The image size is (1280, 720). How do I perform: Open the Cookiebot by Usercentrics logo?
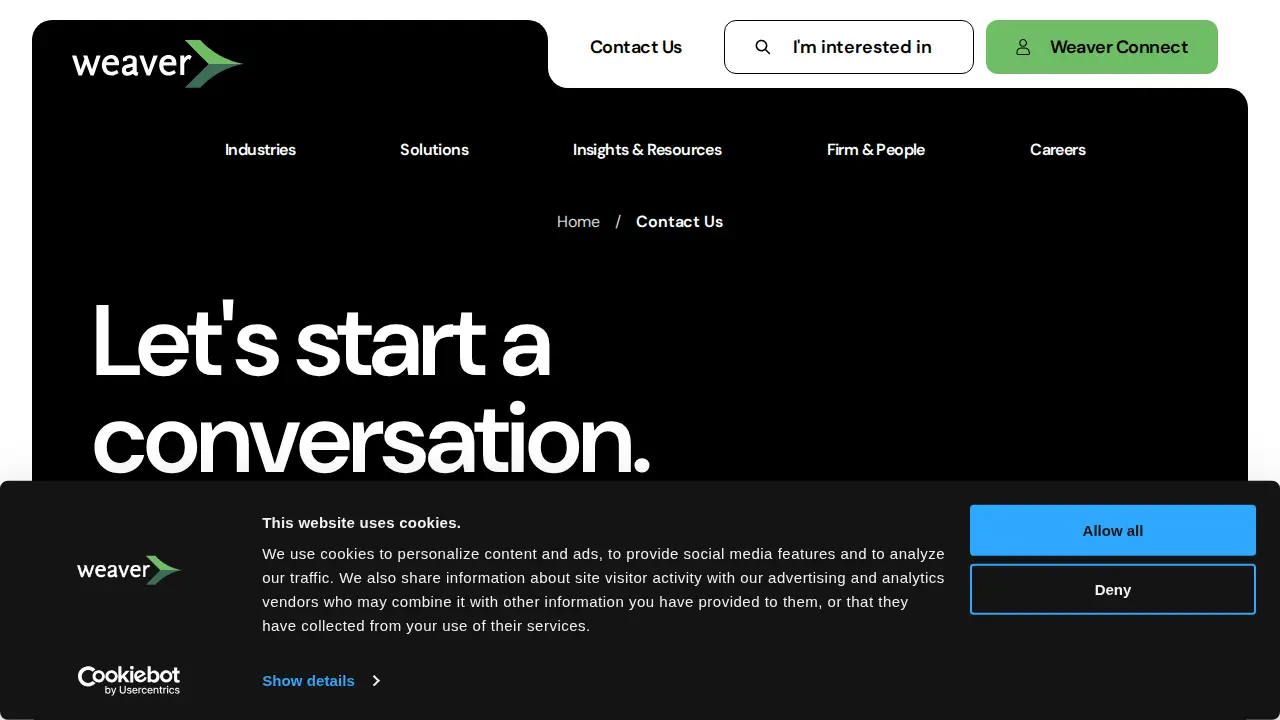[x=129, y=680]
